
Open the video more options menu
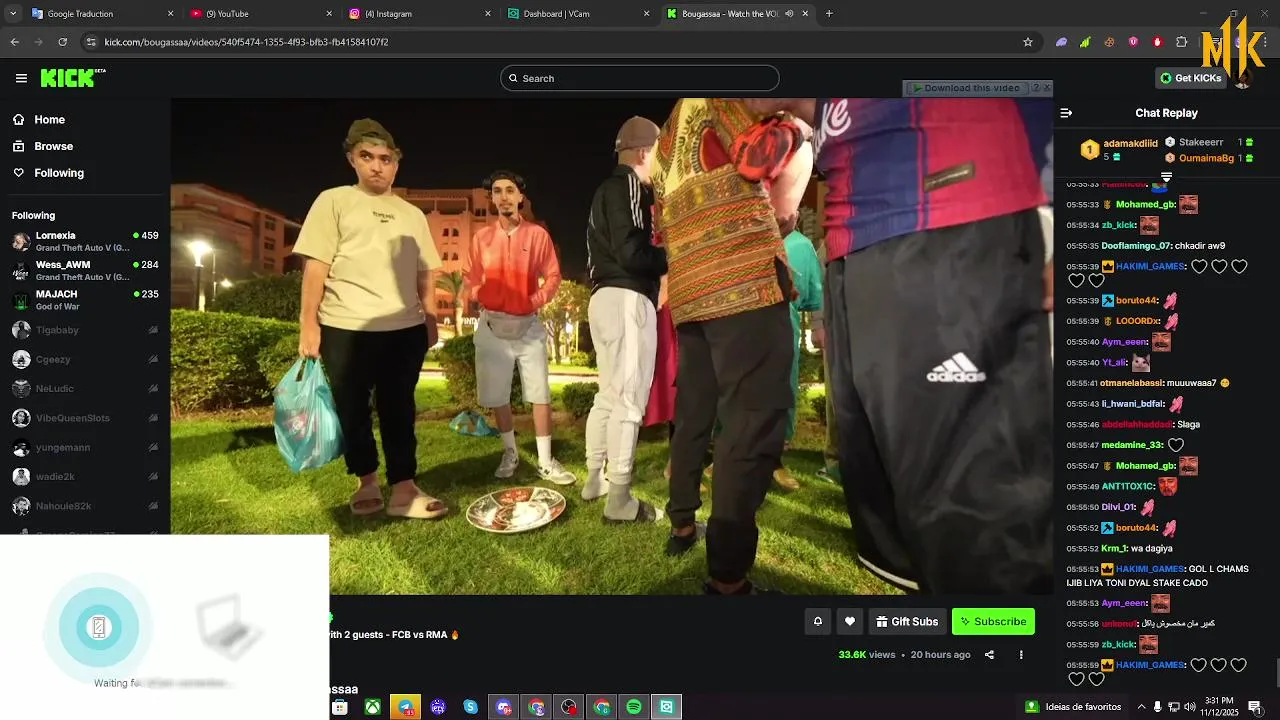point(1021,655)
